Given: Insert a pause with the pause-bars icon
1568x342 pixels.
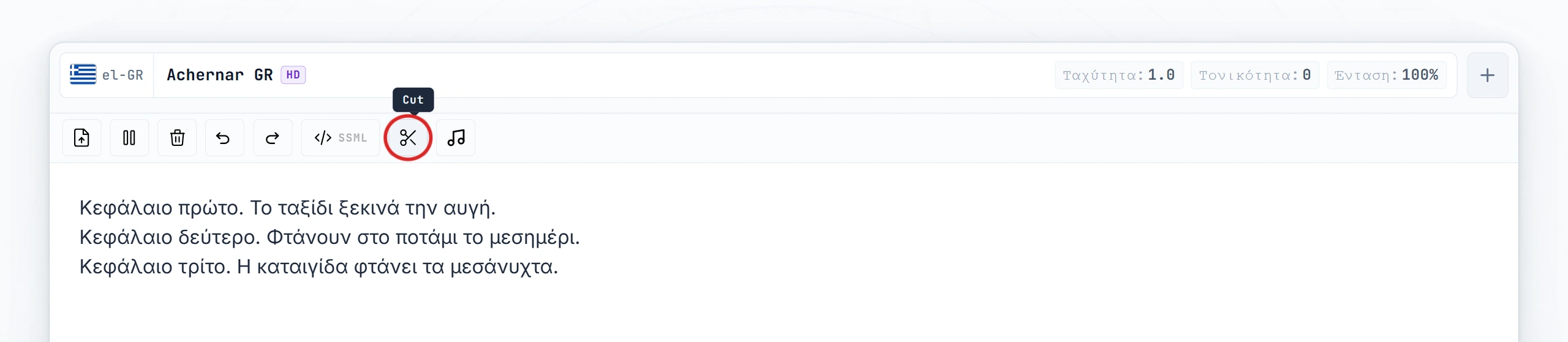Looking at the screenshot, I should tap(129, 138).
